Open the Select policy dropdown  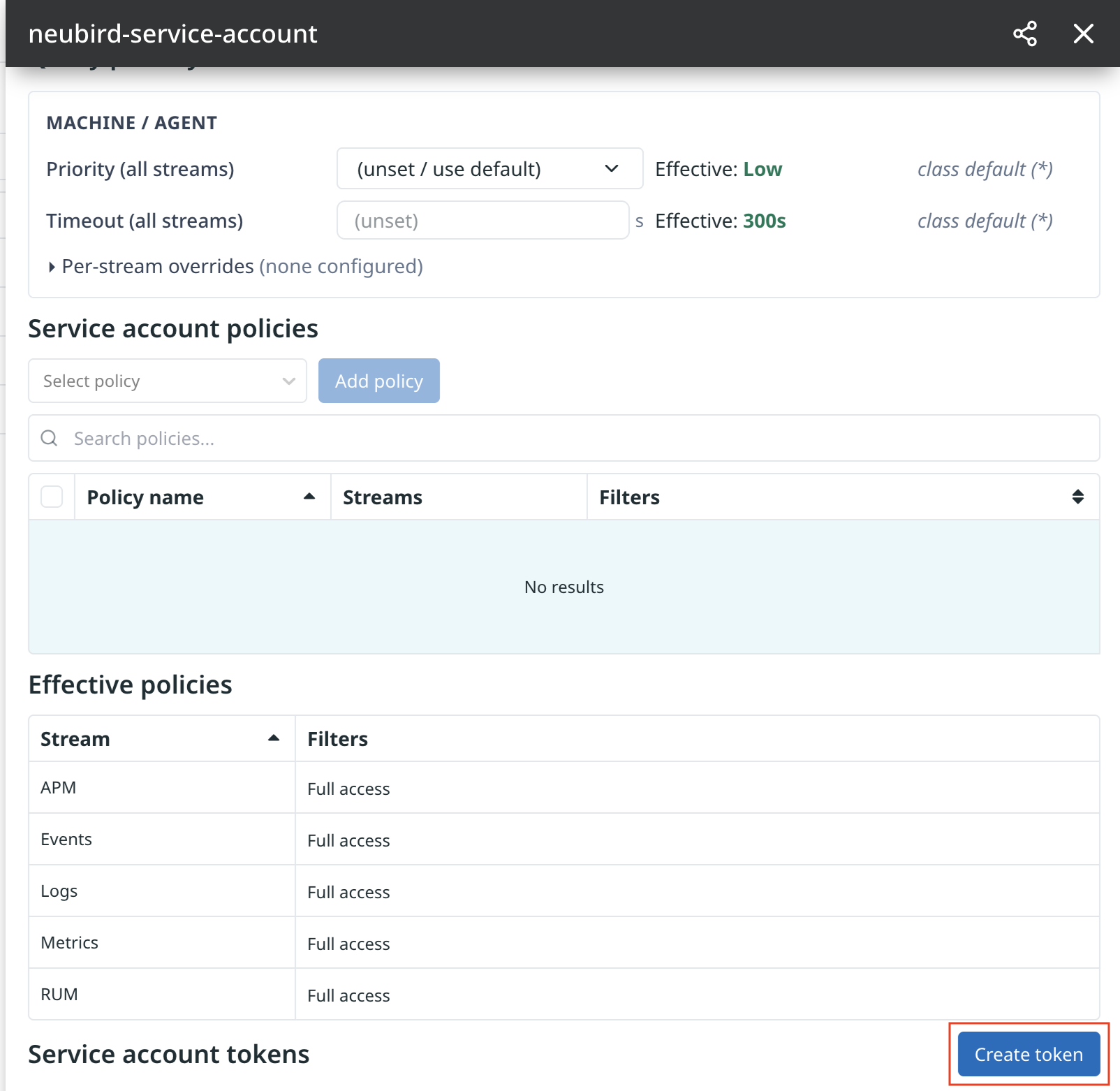(168, 381)
